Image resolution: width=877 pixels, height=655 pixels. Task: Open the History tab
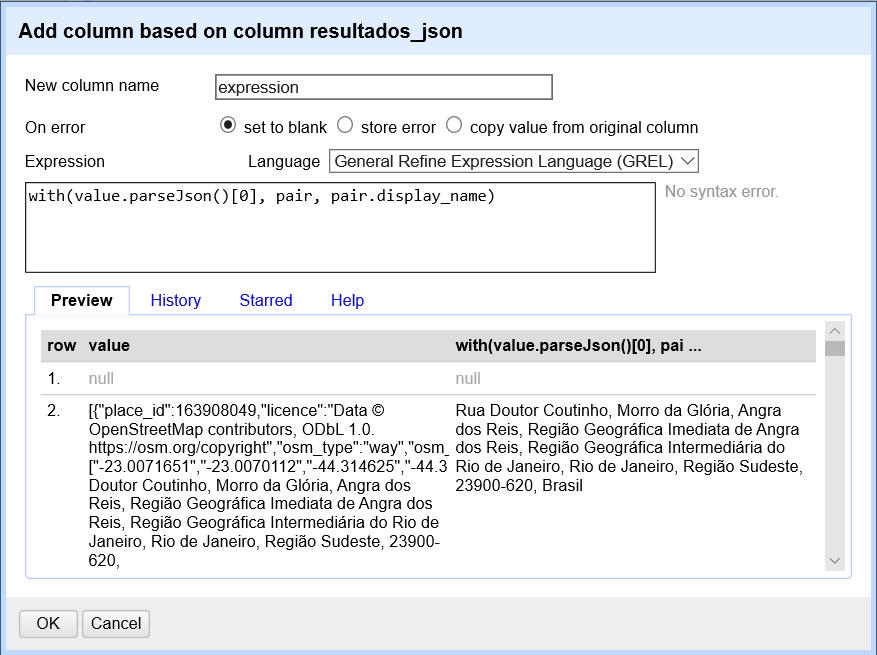[x=176, y=300]
